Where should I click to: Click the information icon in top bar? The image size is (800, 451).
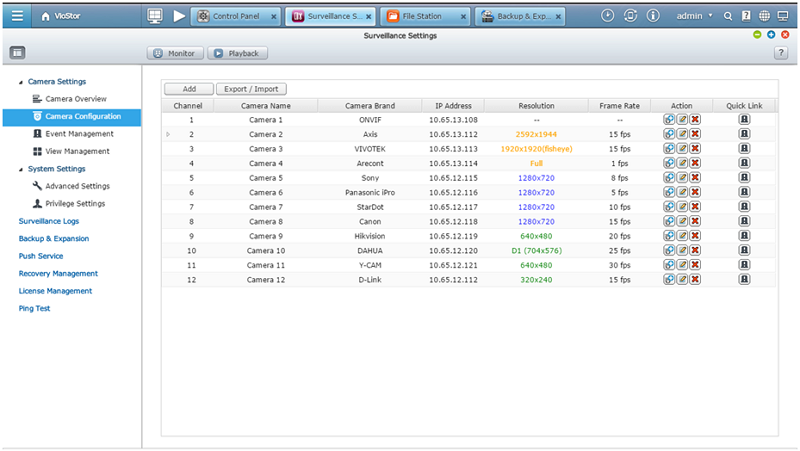(x=653, y=16)
